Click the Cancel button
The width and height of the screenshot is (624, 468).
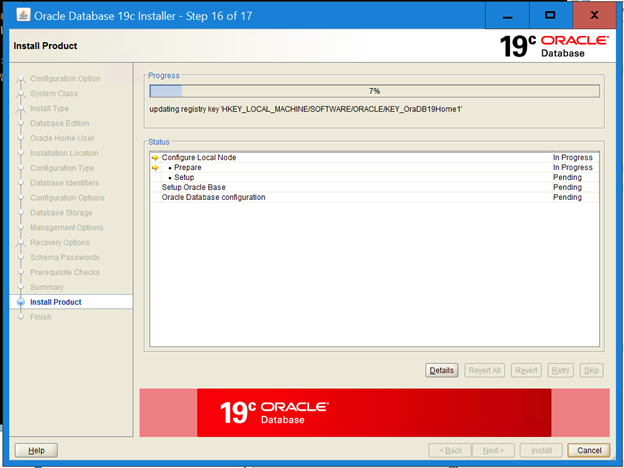pyautogui.click(x=589, y=450)
